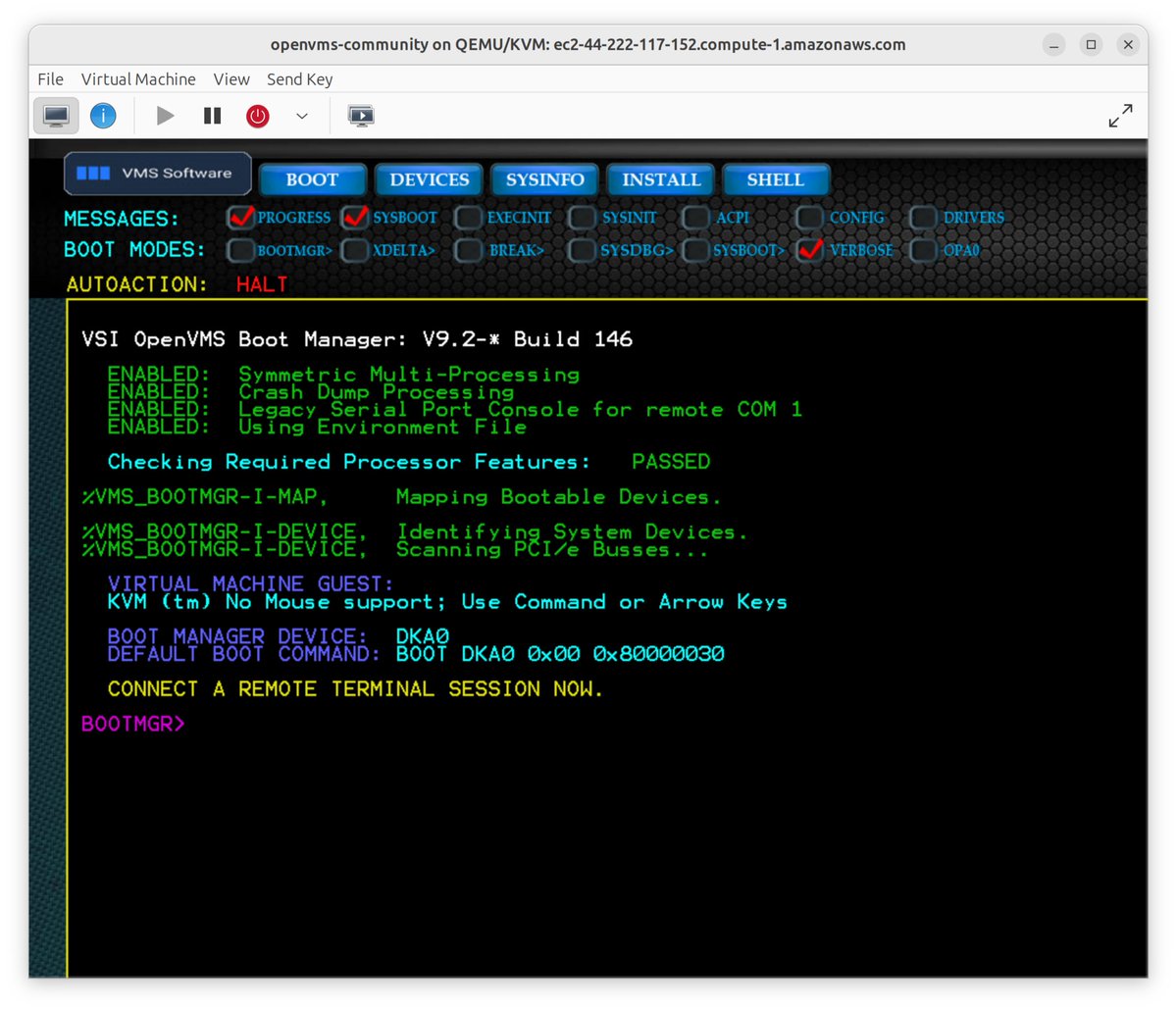Screen dimensions: 1176x1010
Task: Enable the SYSDBG> boot mode checkbox
Action: click(582, 250)
